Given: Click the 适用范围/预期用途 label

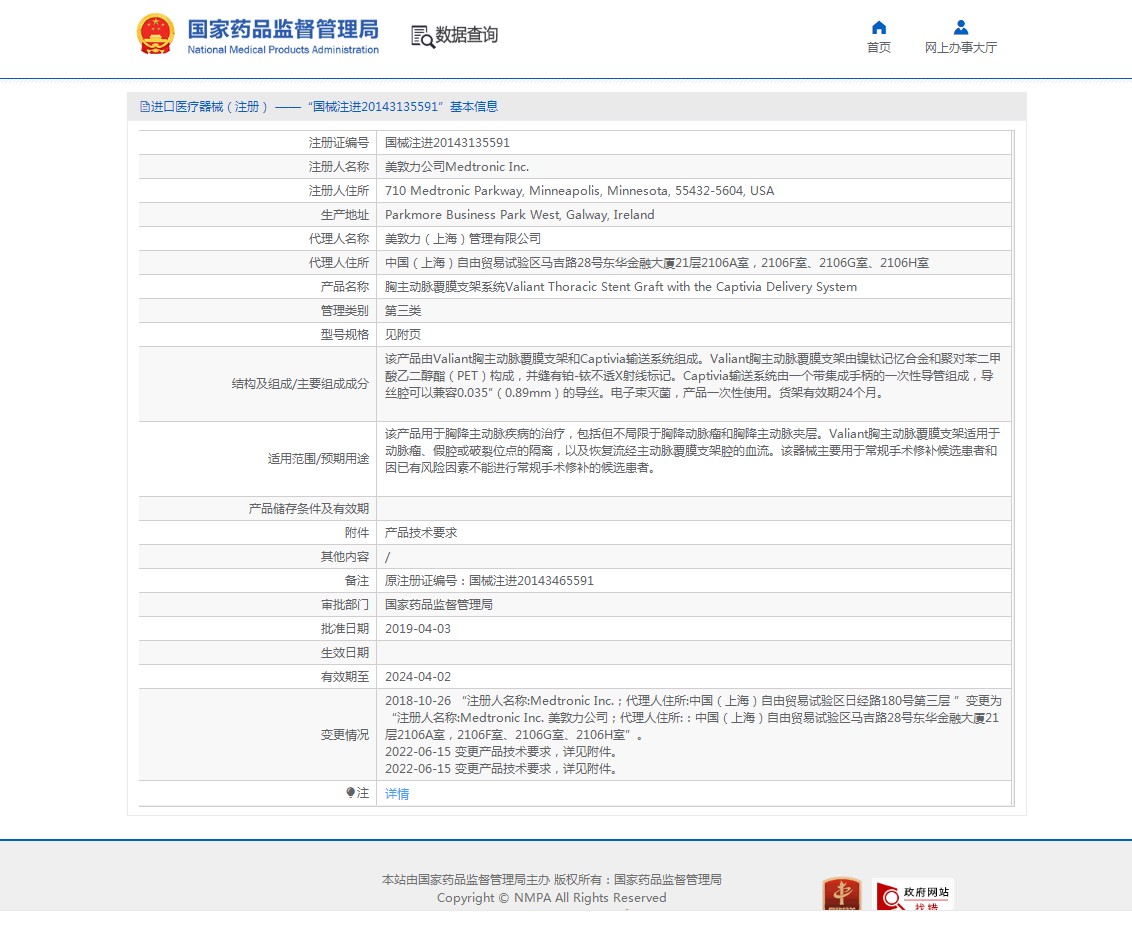Looking at the screenshot, I should coord(318,459).
